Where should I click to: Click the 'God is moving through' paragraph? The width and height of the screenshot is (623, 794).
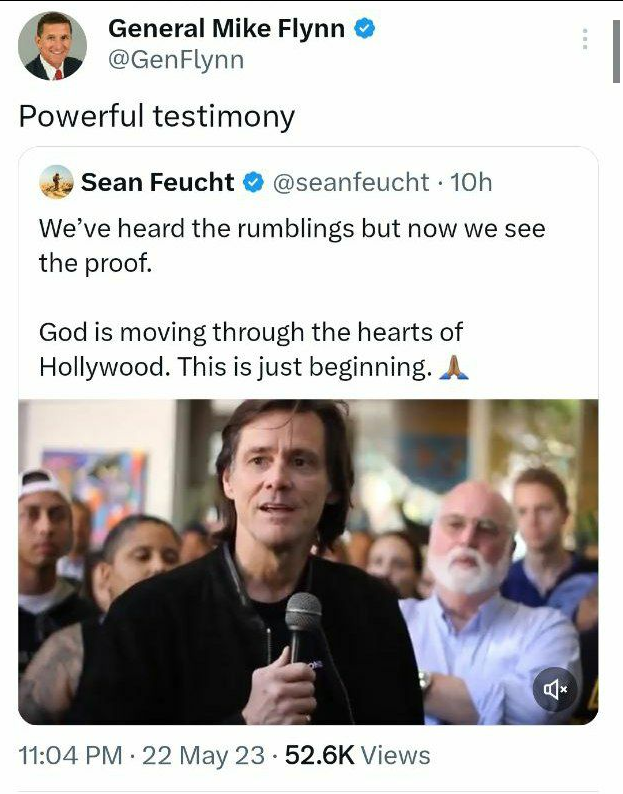pyautogui.click(x=251, y=350)
